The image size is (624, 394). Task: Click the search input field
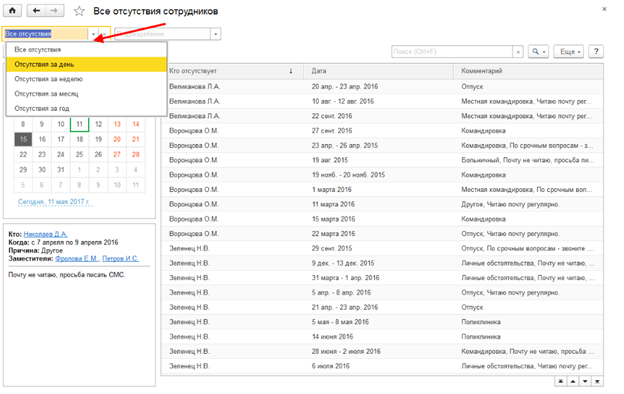pyautogui.click(x=452, y=52)
